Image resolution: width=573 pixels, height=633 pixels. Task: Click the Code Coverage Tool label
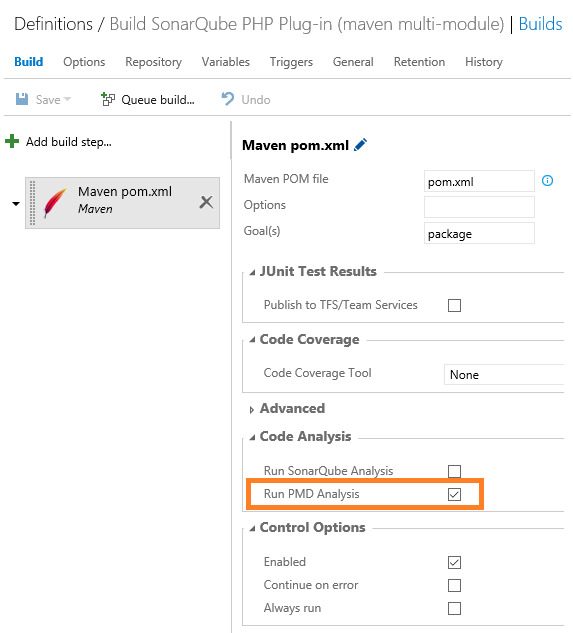point(317,373)
